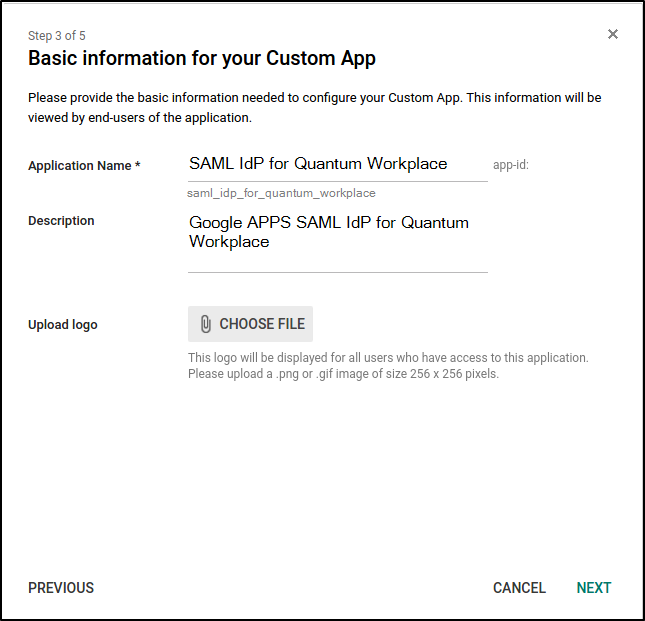Edit the Description text area
This screenshot has height=621, width=645.
pyautogui.click(x=338, y=242)
